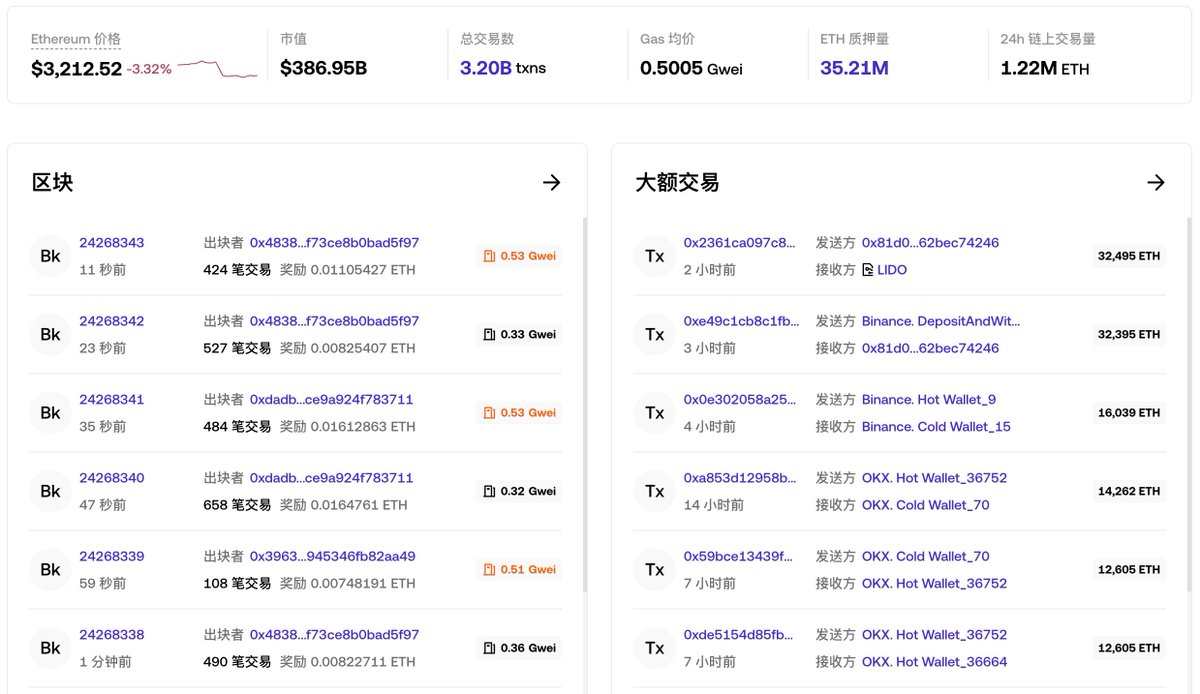
Task: Click the Tx icon for transaction 0x2361ca097c8
Action: 654,256
